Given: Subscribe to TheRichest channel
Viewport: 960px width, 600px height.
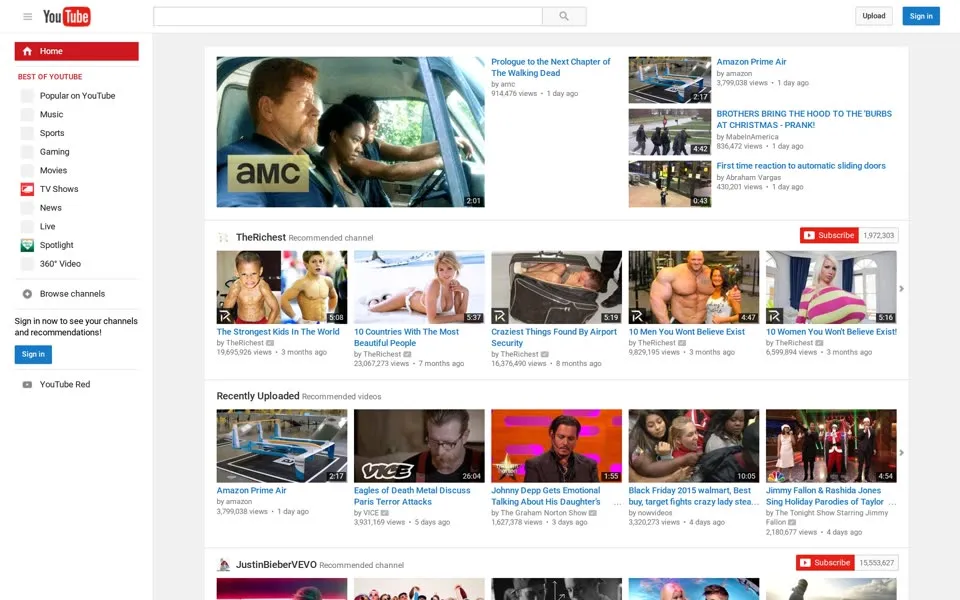Looking at the screenshot, I should click(x=829, y=235).
